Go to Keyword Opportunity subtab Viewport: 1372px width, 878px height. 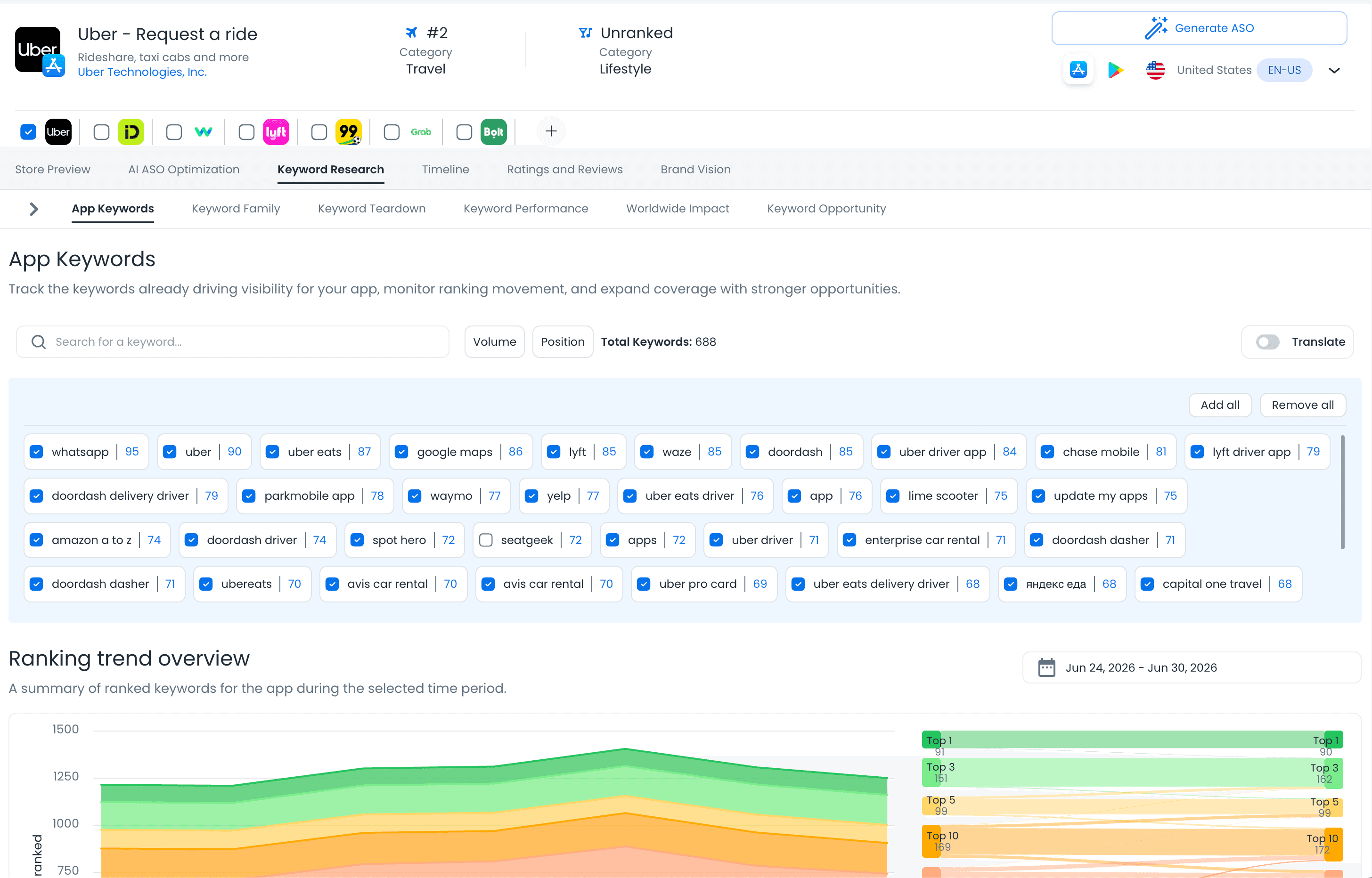[x=826, y=209]
